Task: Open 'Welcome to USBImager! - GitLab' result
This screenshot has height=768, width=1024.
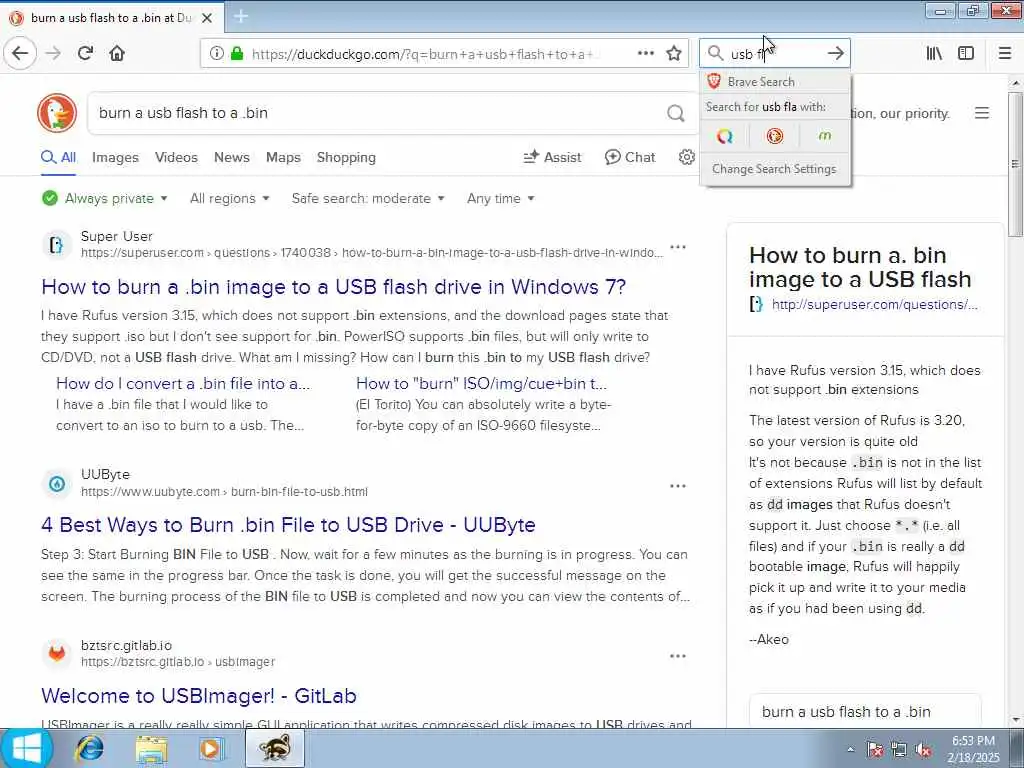Action: (199, 696)
